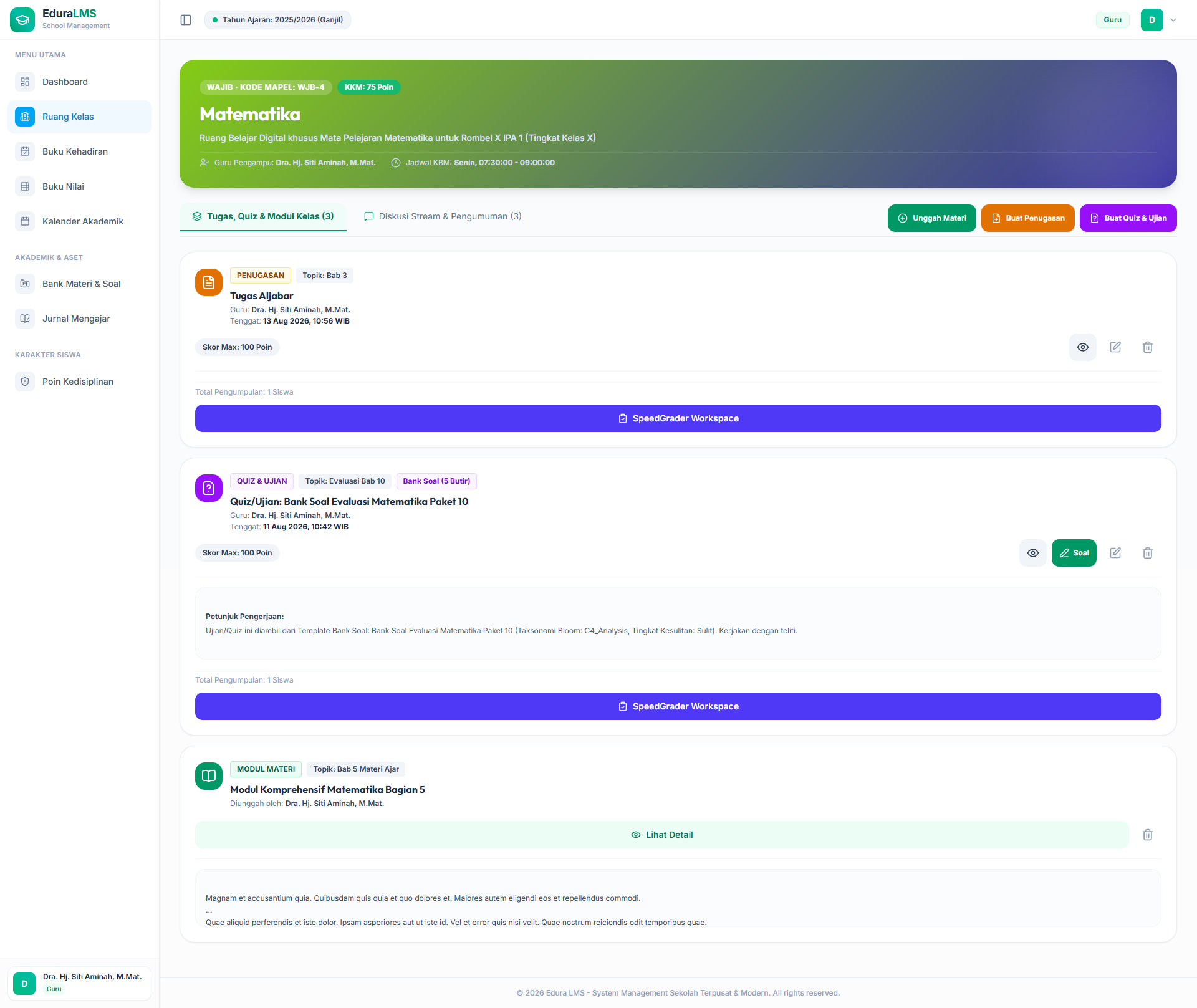Click the purple Quiz question-mark icon
The height and width of the screenshot is (1008, 1197).
(x=209, y=488)
